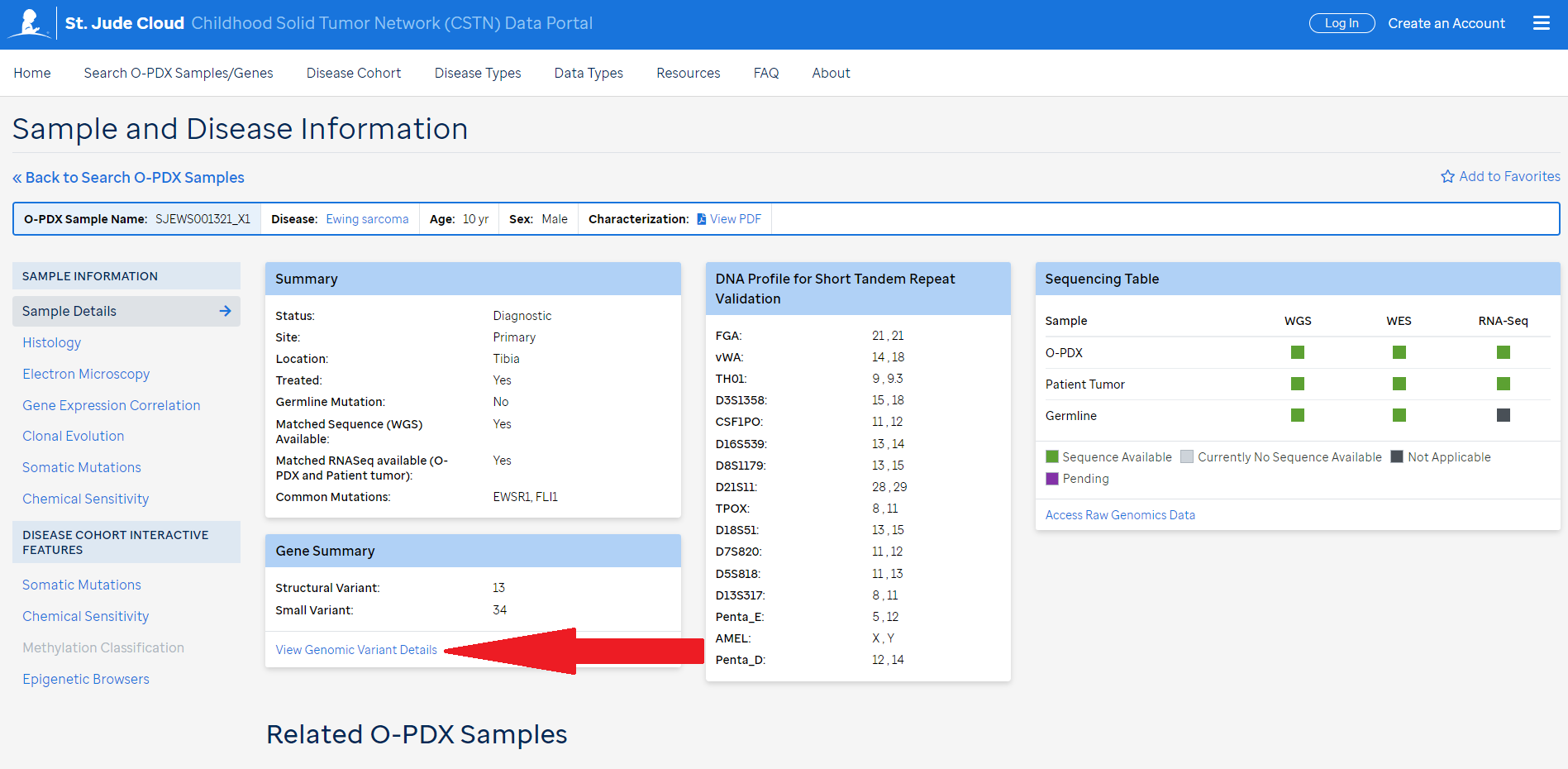Click Germline WGS green square
This screenshot has height=769, width=1568.
point(1298,415)
